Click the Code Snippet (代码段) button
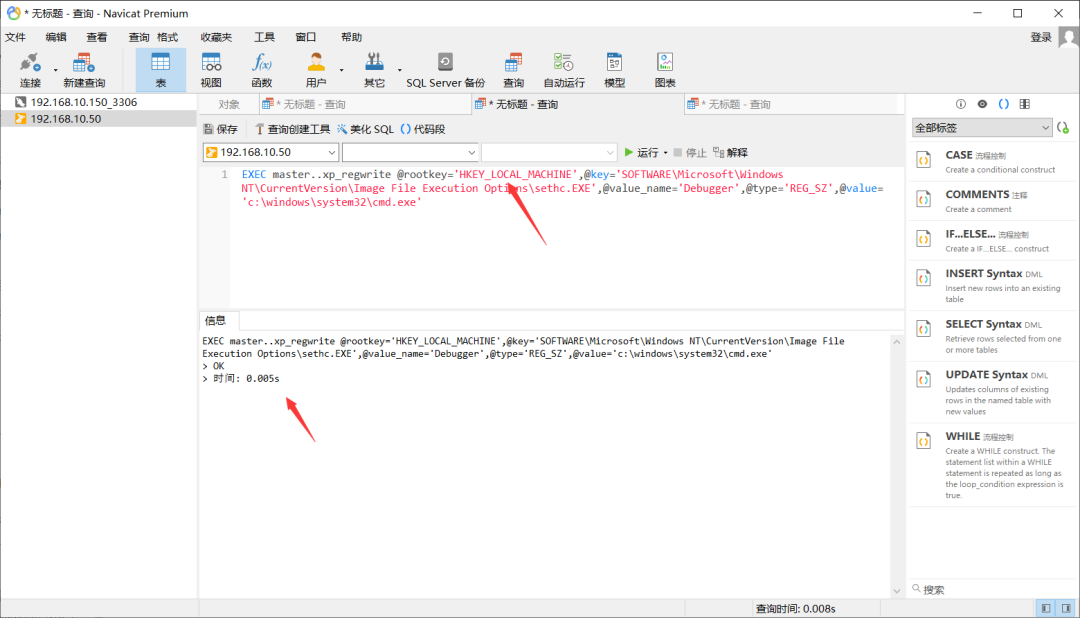The image size is (1080, 618). point(423,129)
